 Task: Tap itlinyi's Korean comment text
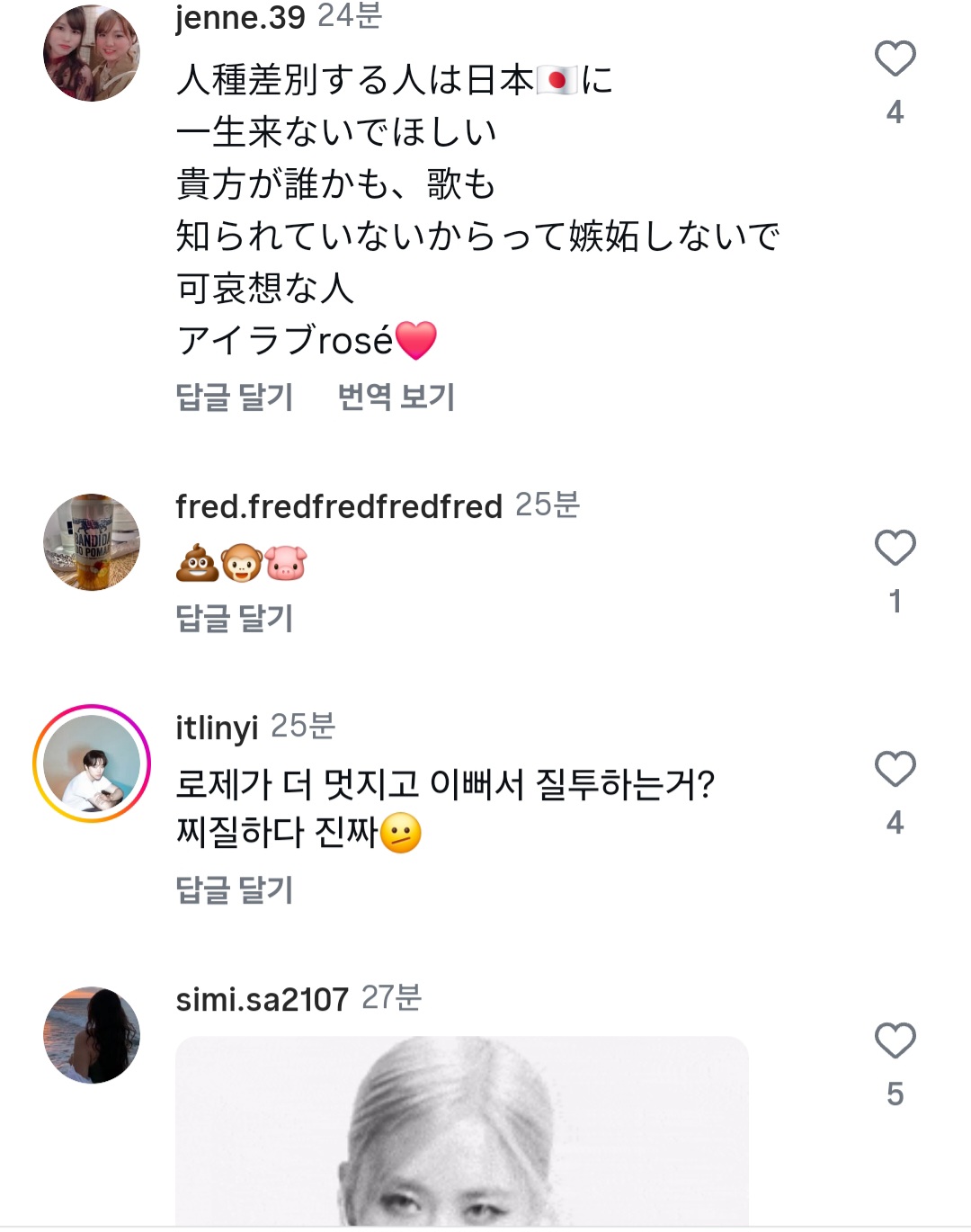(x=445, y=808)
